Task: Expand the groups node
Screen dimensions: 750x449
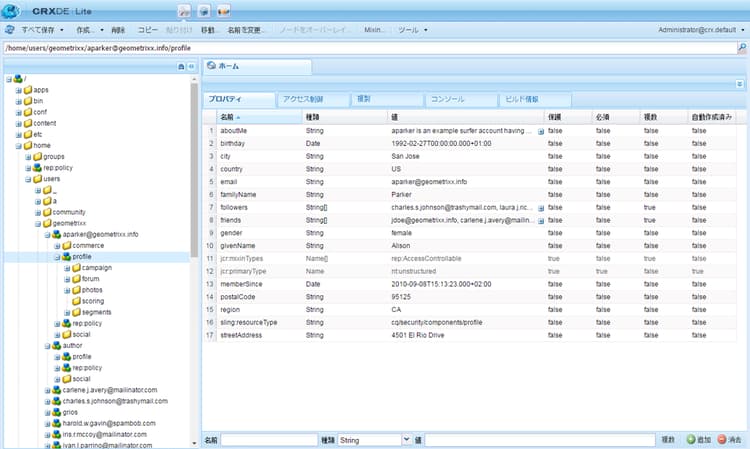Action: coord(28,157)
